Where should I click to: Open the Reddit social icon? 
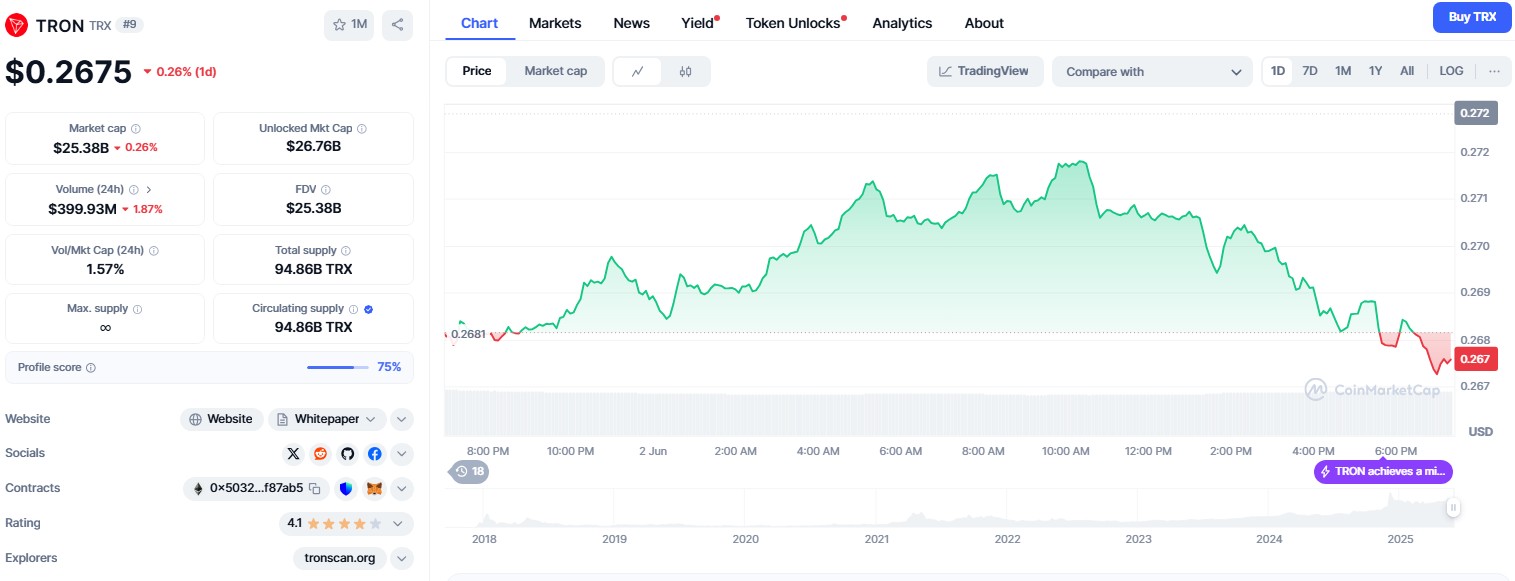pos(320,454)
